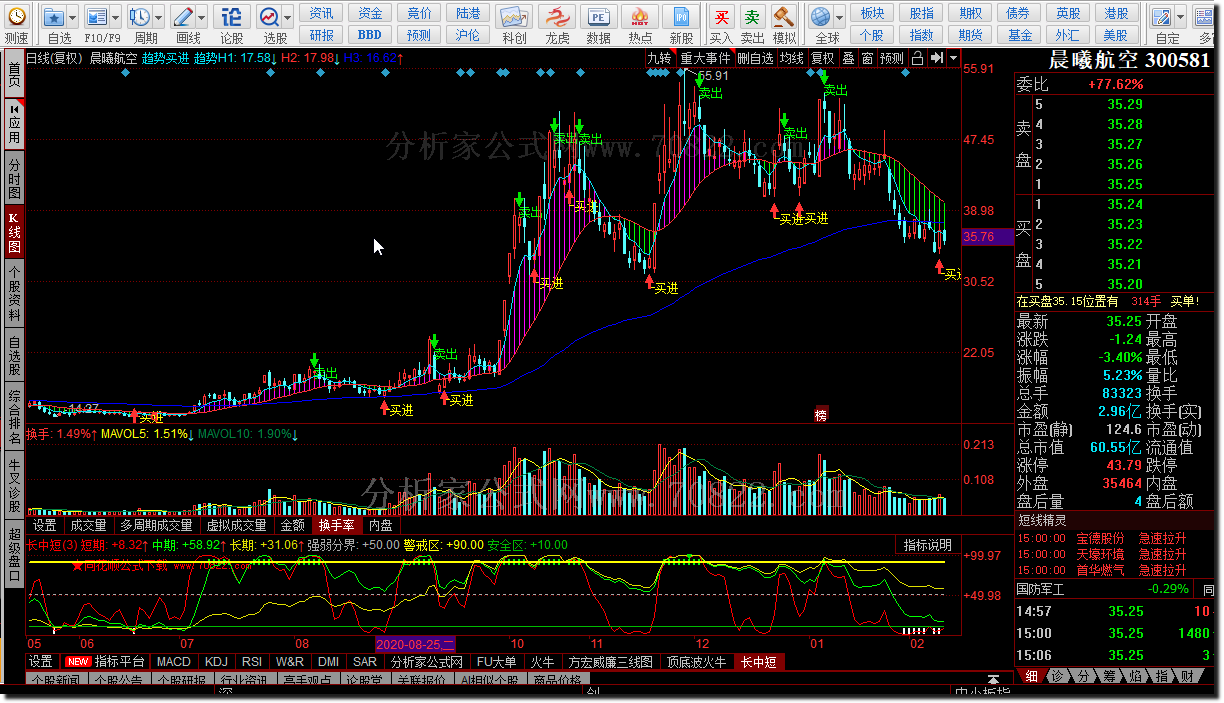Viewport: 1224px width, 703px height.
Task: Select the 画线 drawing pencil tool
Action: coord(184,16)
